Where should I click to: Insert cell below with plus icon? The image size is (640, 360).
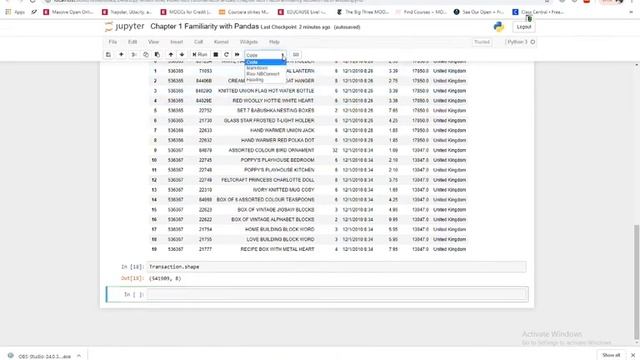(121, 55)
